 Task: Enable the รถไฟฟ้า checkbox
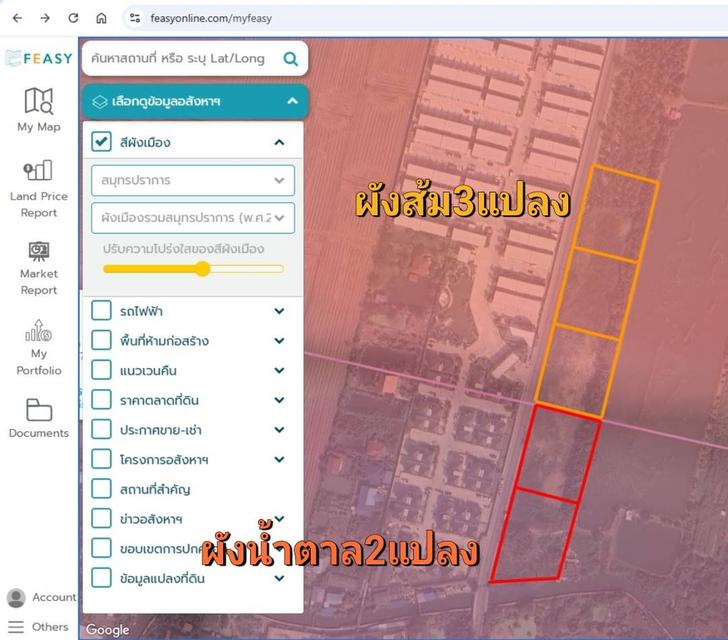101,310
